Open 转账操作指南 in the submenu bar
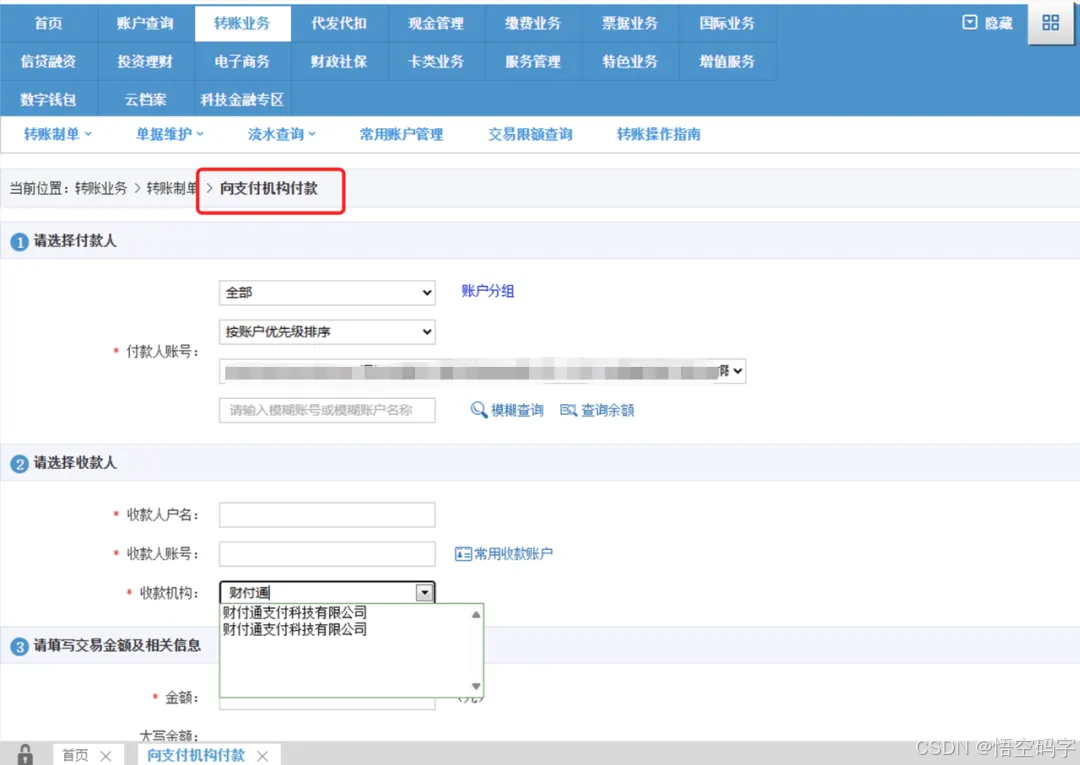Image resolution: width=1080 pixels, height=765 pixels. [659, 134]
